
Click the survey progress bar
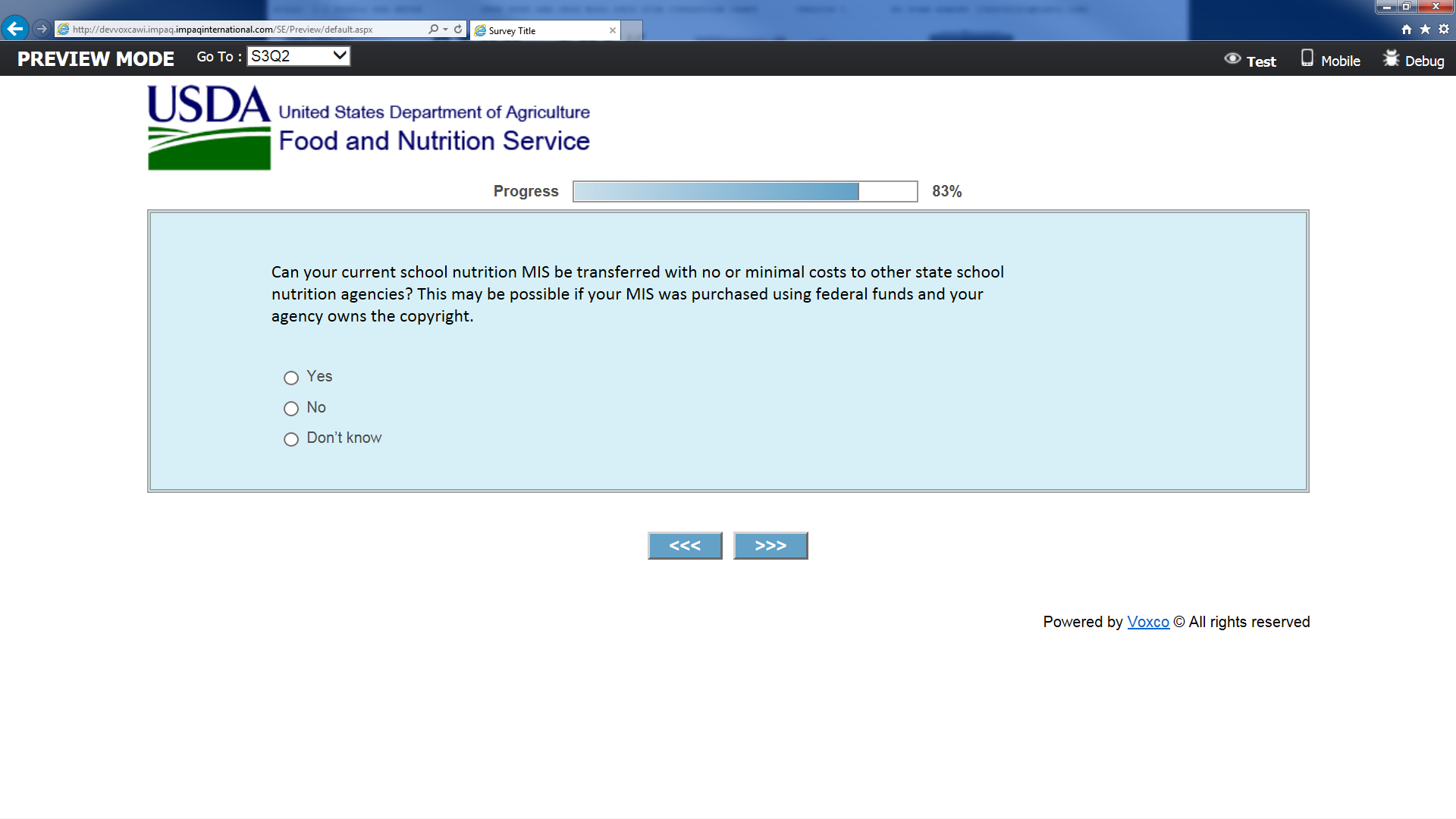point(745,191)
